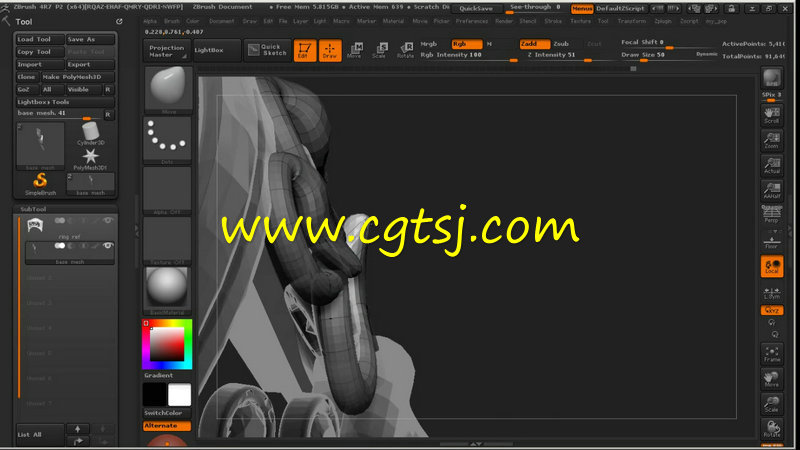Click the Lightbox Tools button

pyautogui.click(x=65, y=102)
